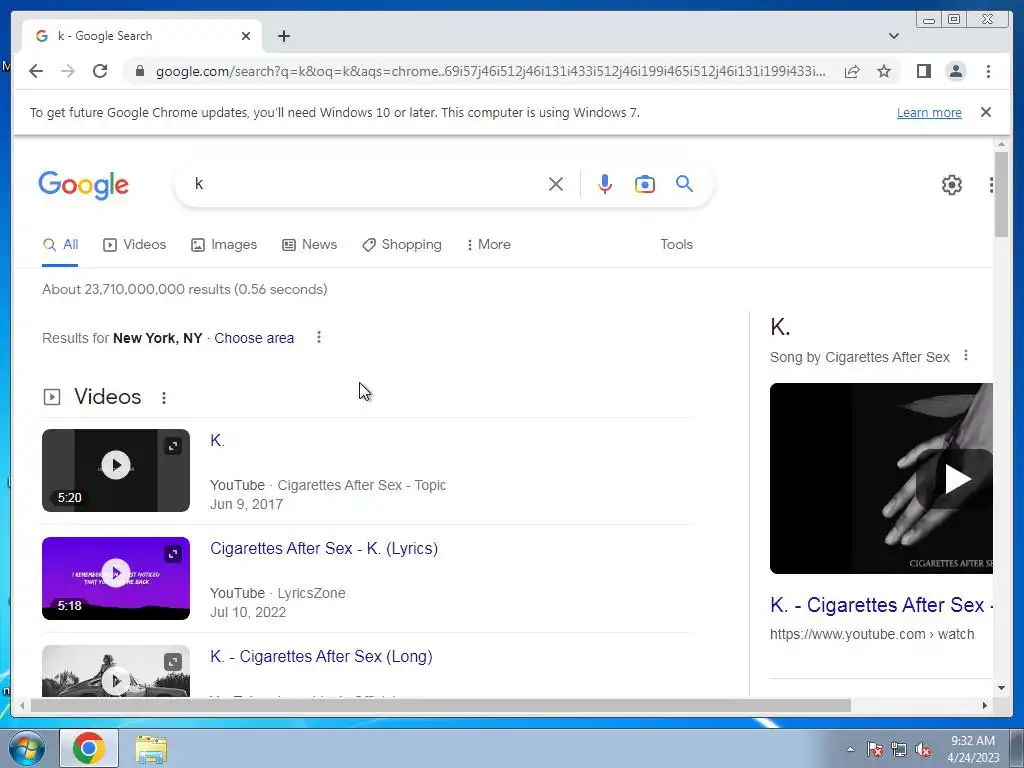Switch to the Shopping results tab
The width and height of the screenshot is (1024, 768).
point(402,245)
